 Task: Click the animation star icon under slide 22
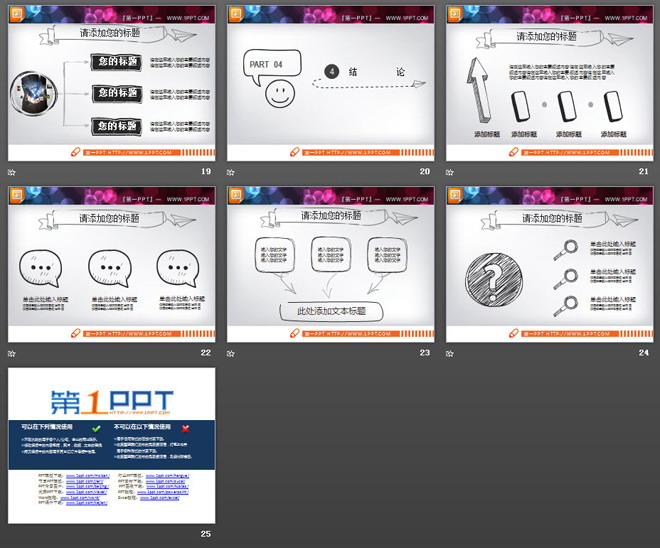[x=13, y=352]
